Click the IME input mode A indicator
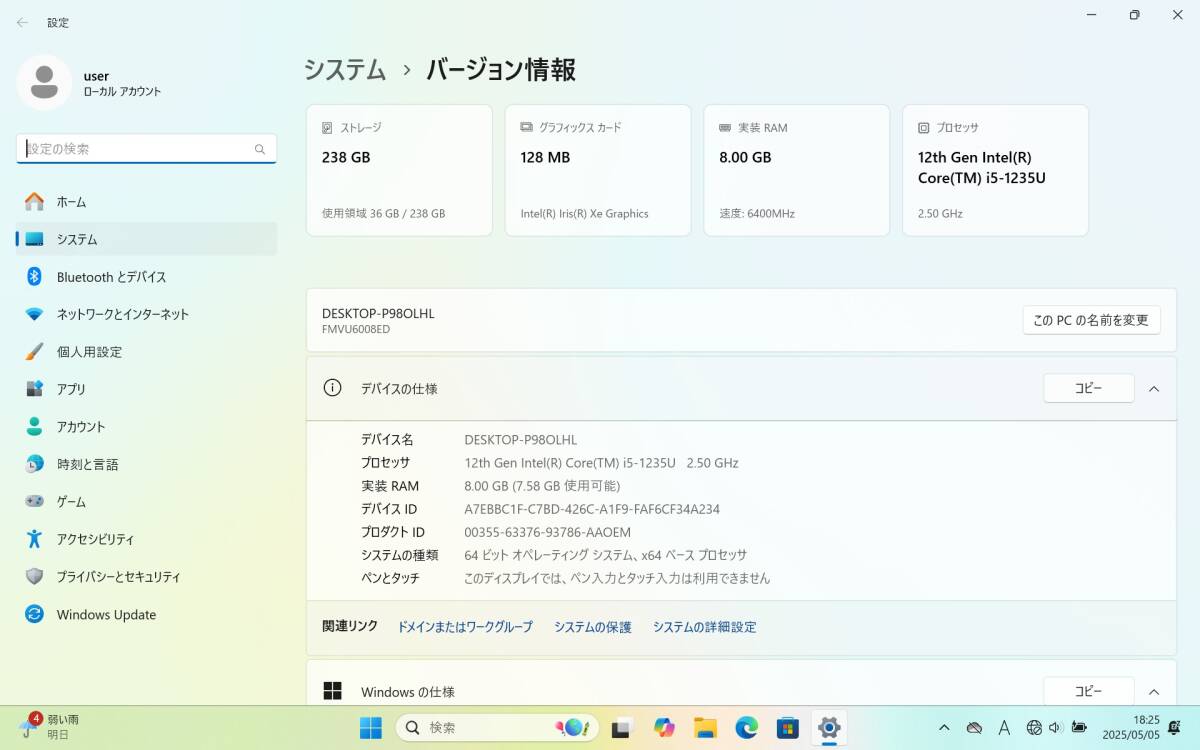The height and width of the screenshot is (750, 1200). tap(1004, 727)
